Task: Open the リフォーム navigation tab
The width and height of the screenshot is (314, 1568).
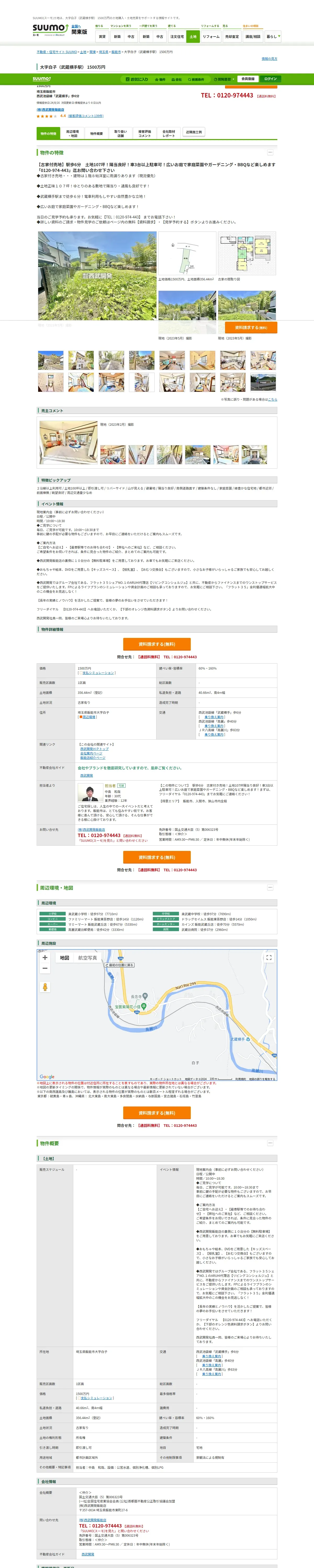Action: pos(211,37)
